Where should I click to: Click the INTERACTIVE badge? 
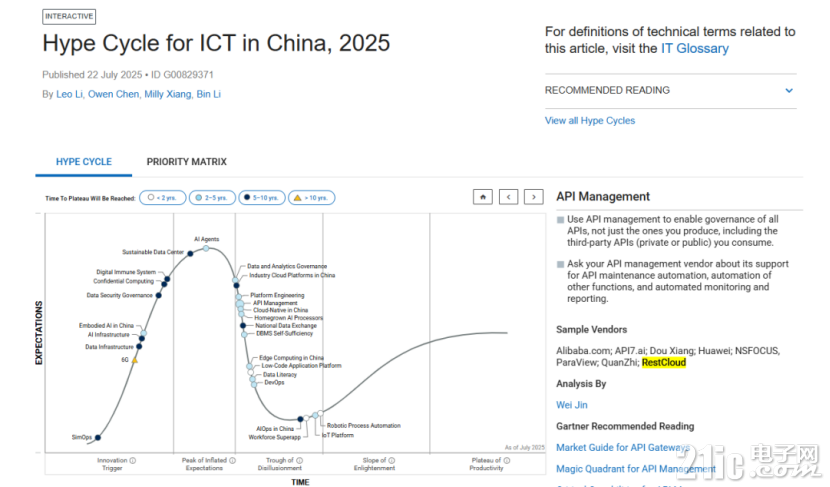coord(69,16)
